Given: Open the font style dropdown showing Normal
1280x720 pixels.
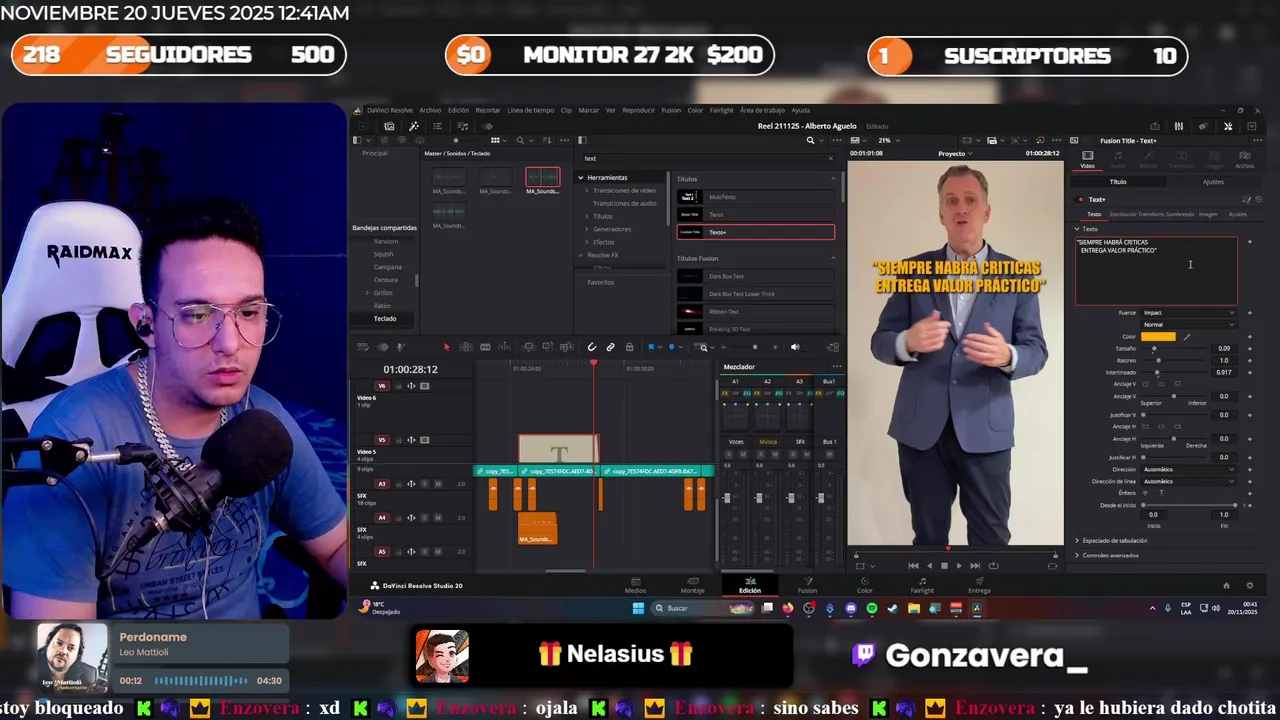Looking at the screenshot, I should 1189,325.
